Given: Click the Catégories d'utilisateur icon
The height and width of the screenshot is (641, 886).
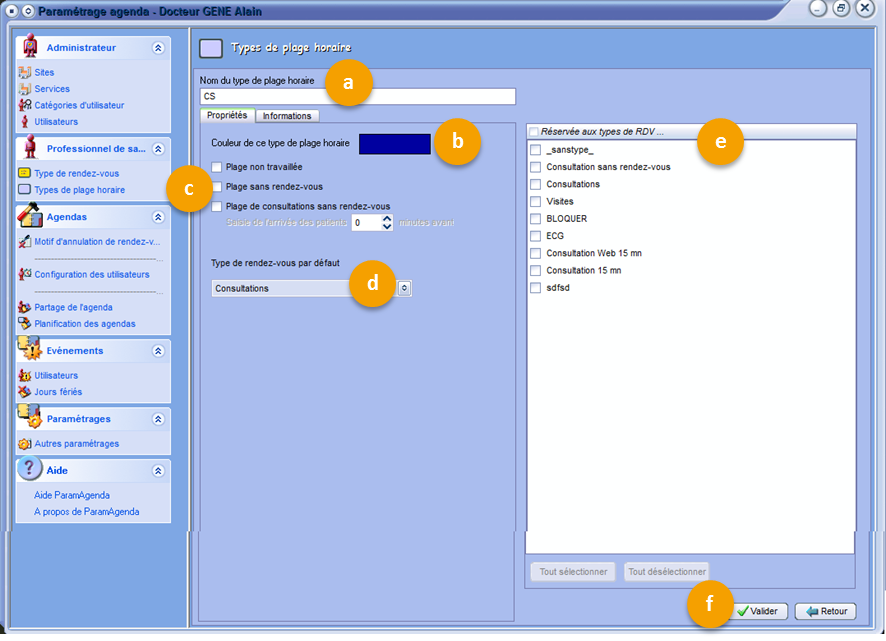Looking at the screenshot, I should pyautogui.click(x=25, y=105).
